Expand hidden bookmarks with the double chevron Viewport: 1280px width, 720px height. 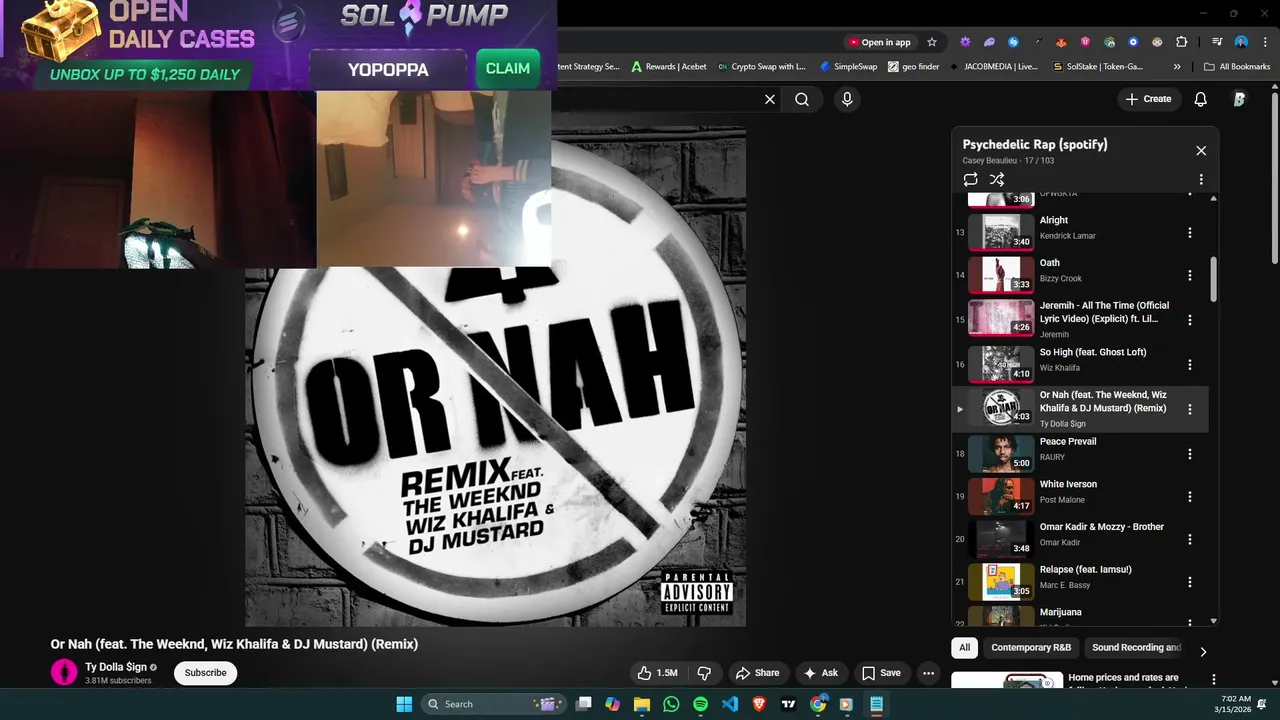(1177, 67)
